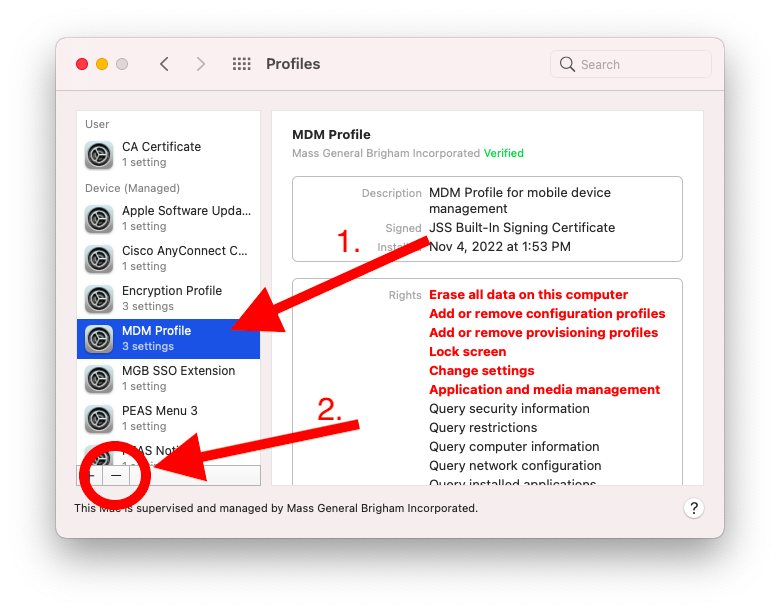This screenshot has width=780, height=612.
Task: Click the Change settings right
Action: click(482, 370)
